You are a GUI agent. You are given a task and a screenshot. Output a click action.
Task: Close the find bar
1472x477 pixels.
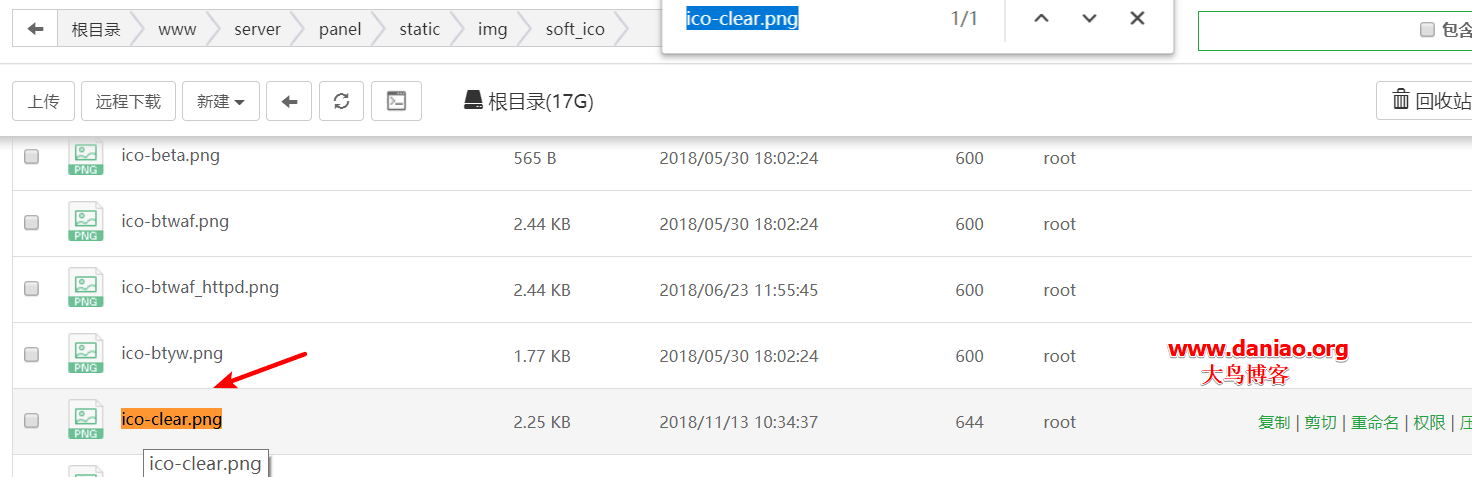point(1137,18)
